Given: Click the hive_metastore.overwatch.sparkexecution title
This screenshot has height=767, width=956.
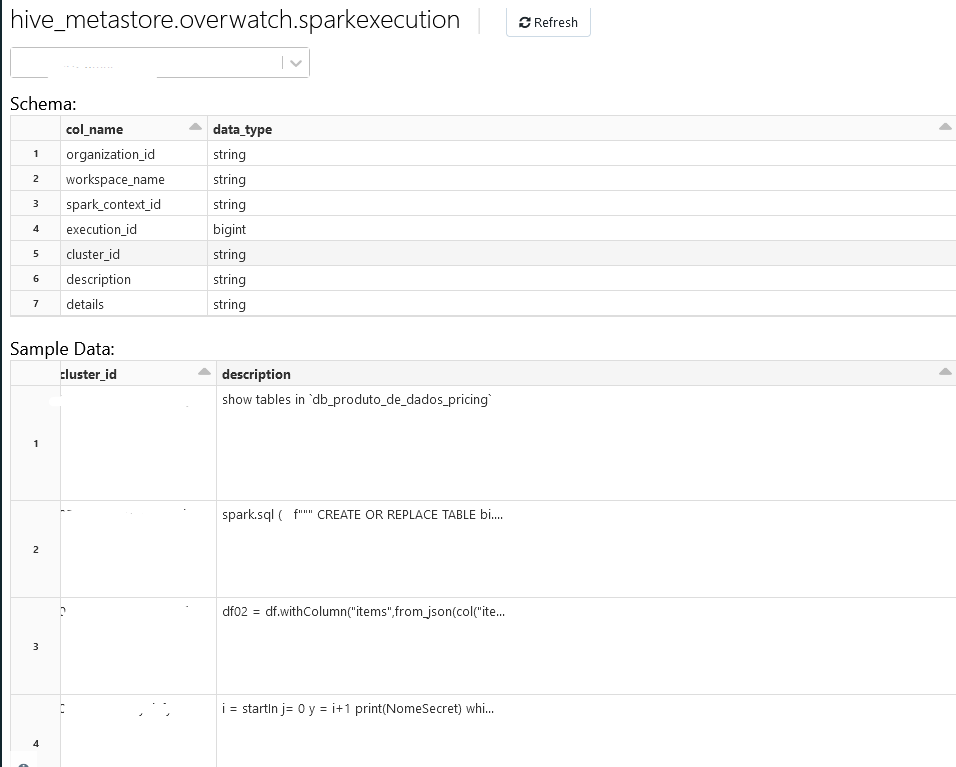Looking at the screenshot, I should tap(235, 20).
